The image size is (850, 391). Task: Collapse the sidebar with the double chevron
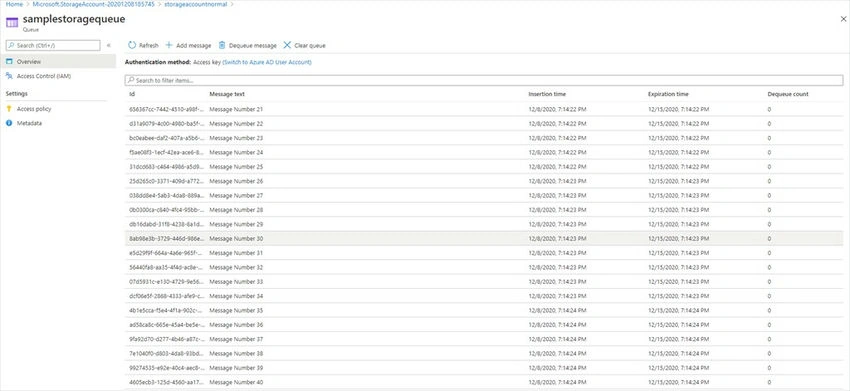[x=108, y=46]
